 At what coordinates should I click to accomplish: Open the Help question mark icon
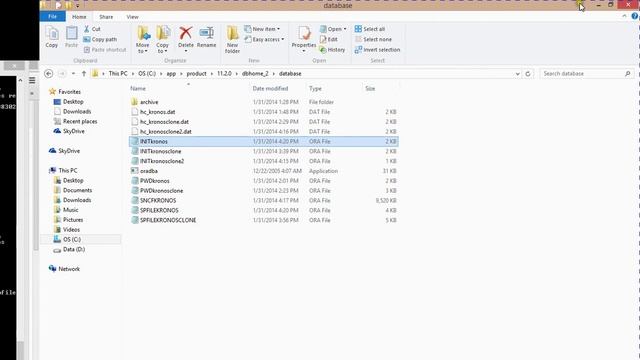[635, 16]
